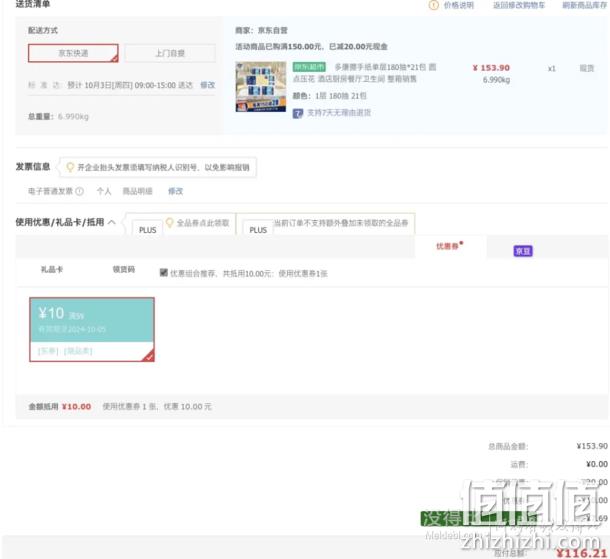
Task: Toggle 优惠组合推荐 checkbox
Action: pyautogui.click(x=164, y=273)
